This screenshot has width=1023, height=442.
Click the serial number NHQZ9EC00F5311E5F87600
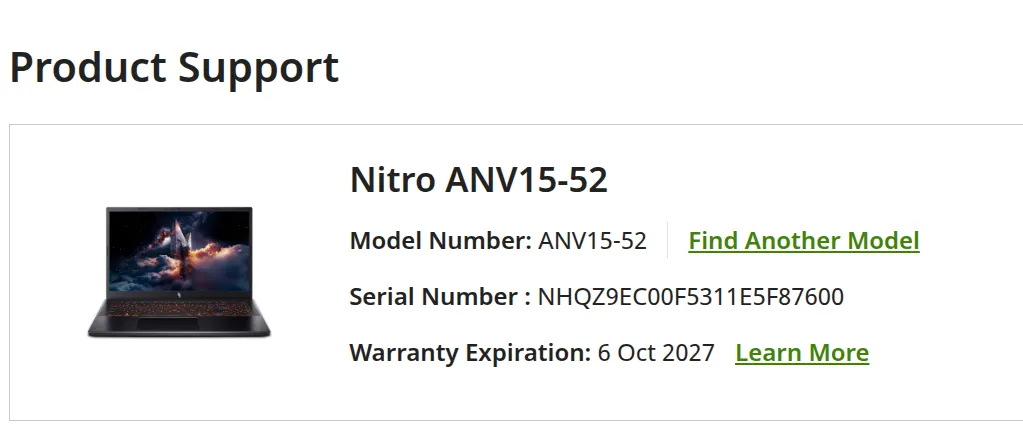[x=690, y=297]
